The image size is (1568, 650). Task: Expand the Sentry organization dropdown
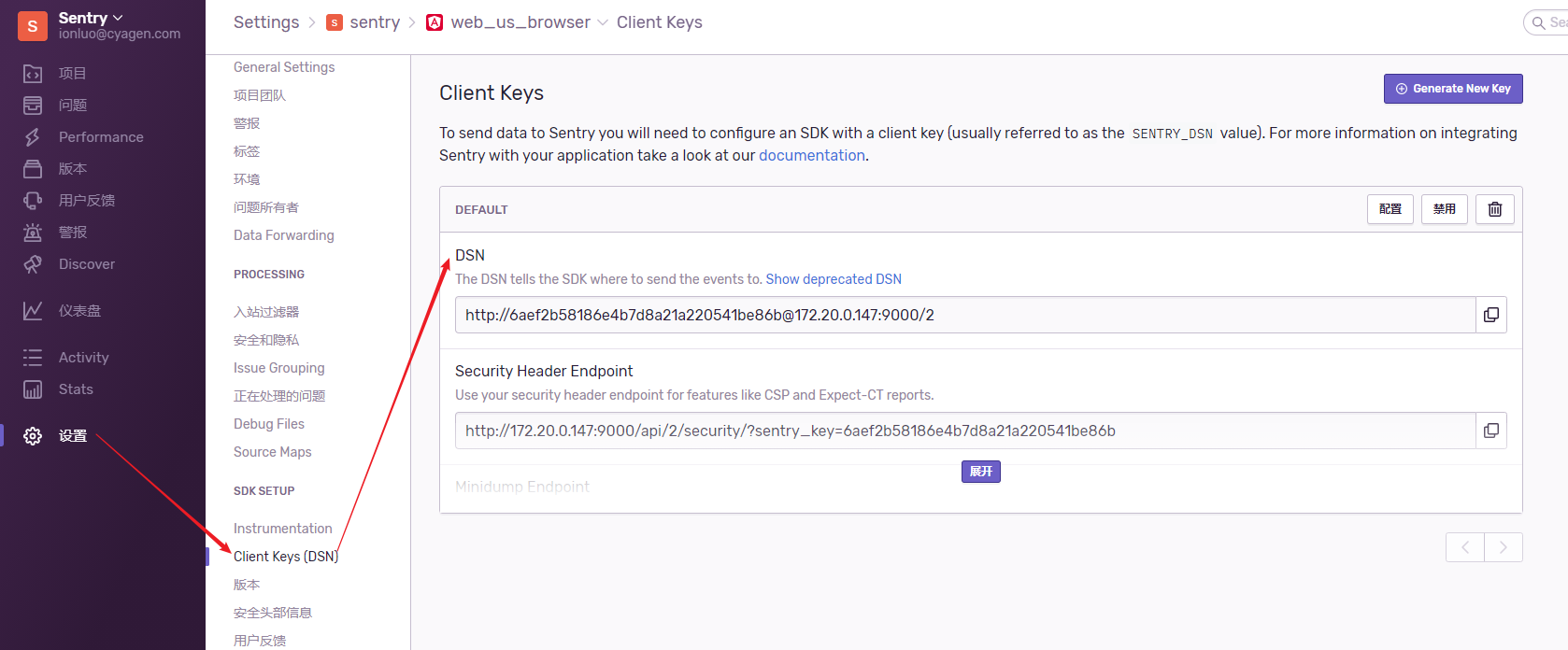pyautogui.click(x=91, y=18)
